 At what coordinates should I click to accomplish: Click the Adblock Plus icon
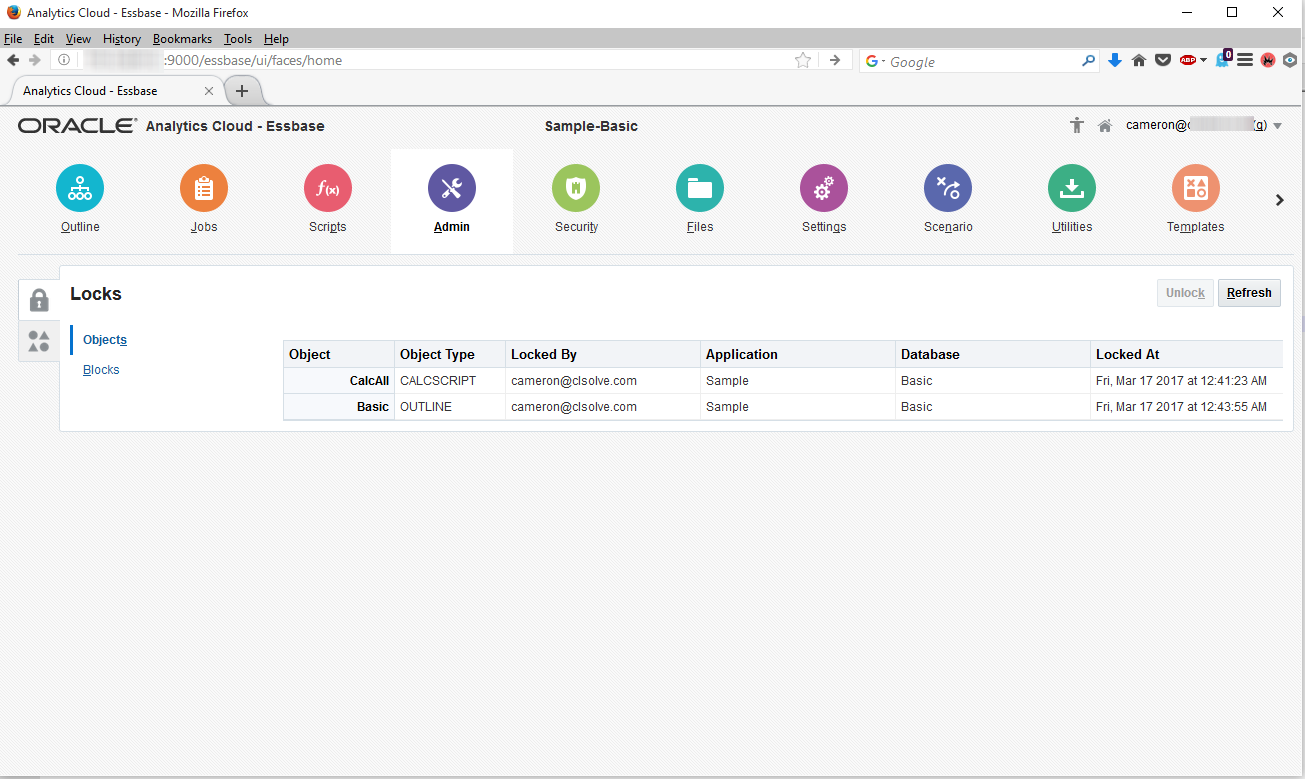1188,60
